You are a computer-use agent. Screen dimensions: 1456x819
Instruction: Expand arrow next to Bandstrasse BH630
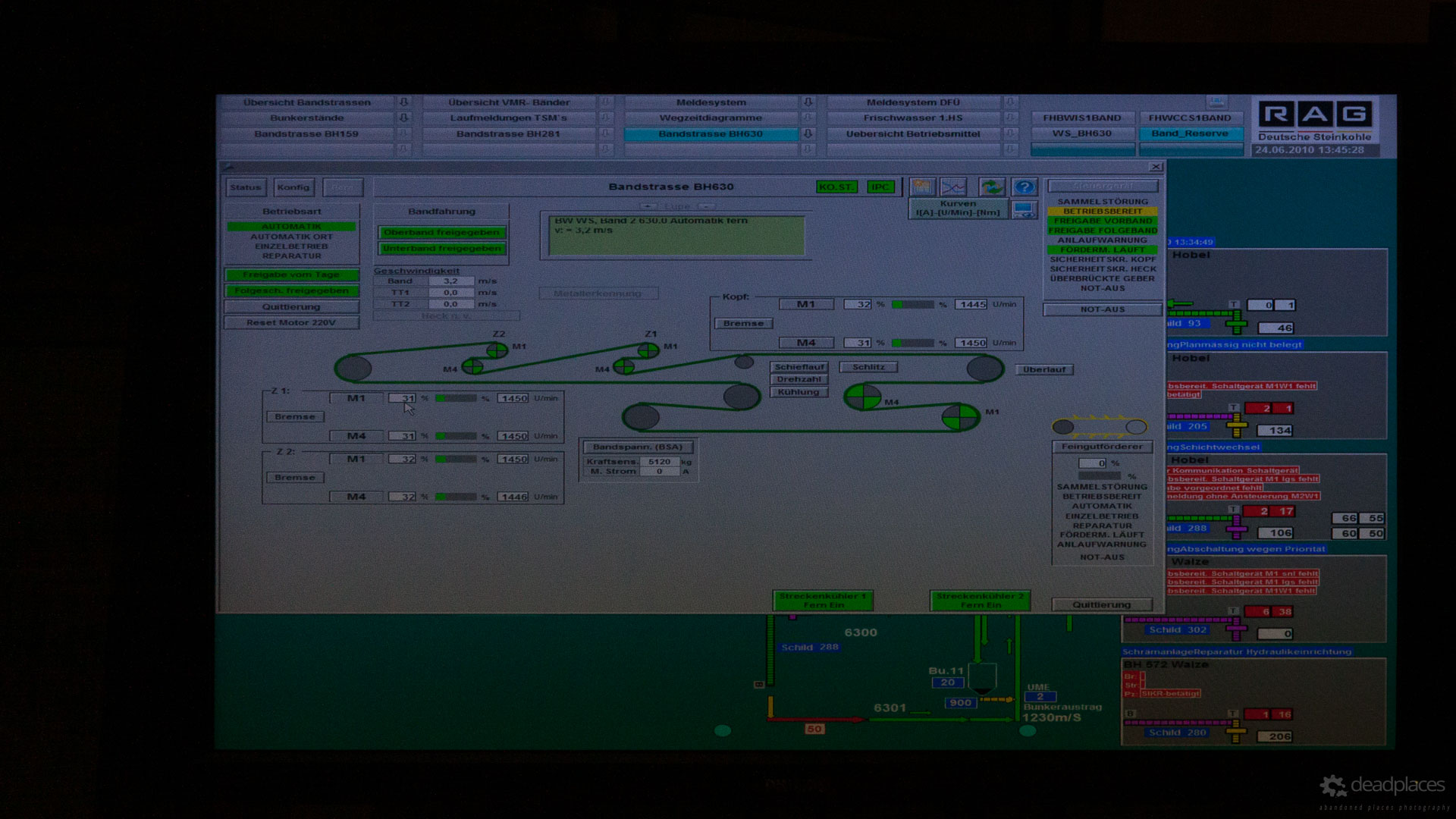[x=808, y=134]
